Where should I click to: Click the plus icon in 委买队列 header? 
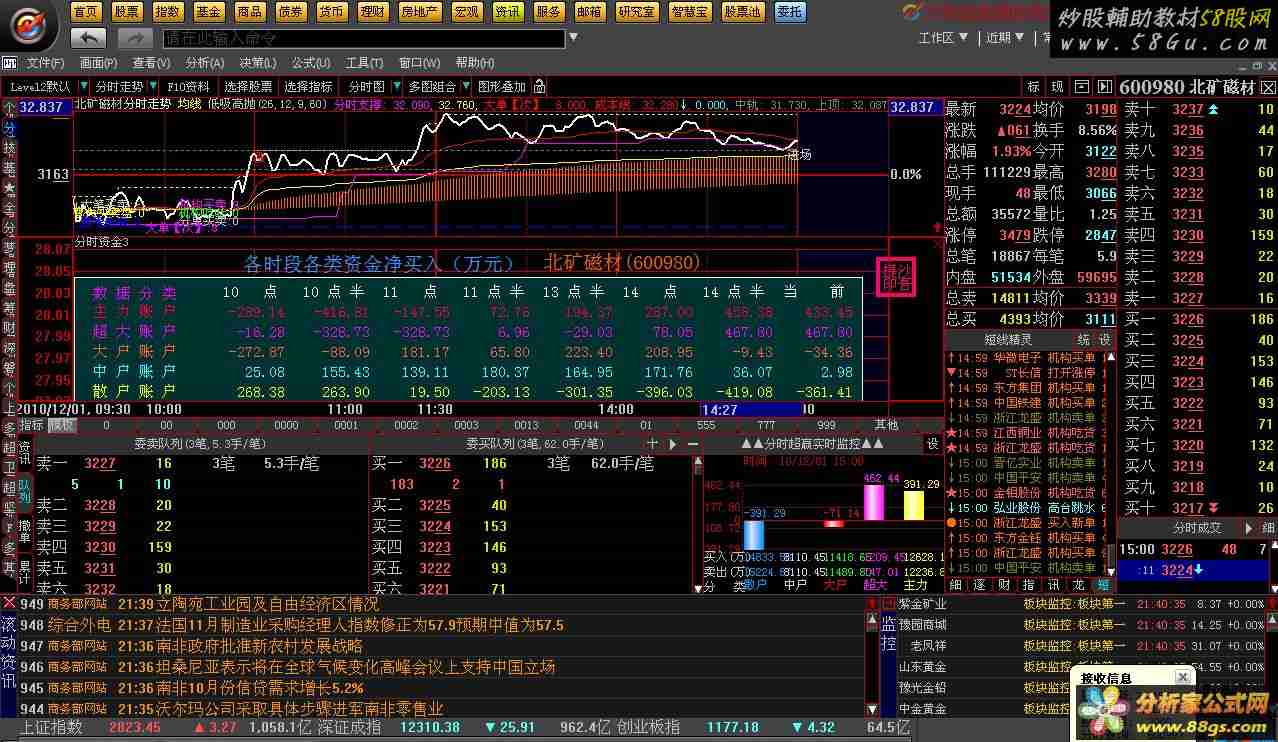[652, 443]
